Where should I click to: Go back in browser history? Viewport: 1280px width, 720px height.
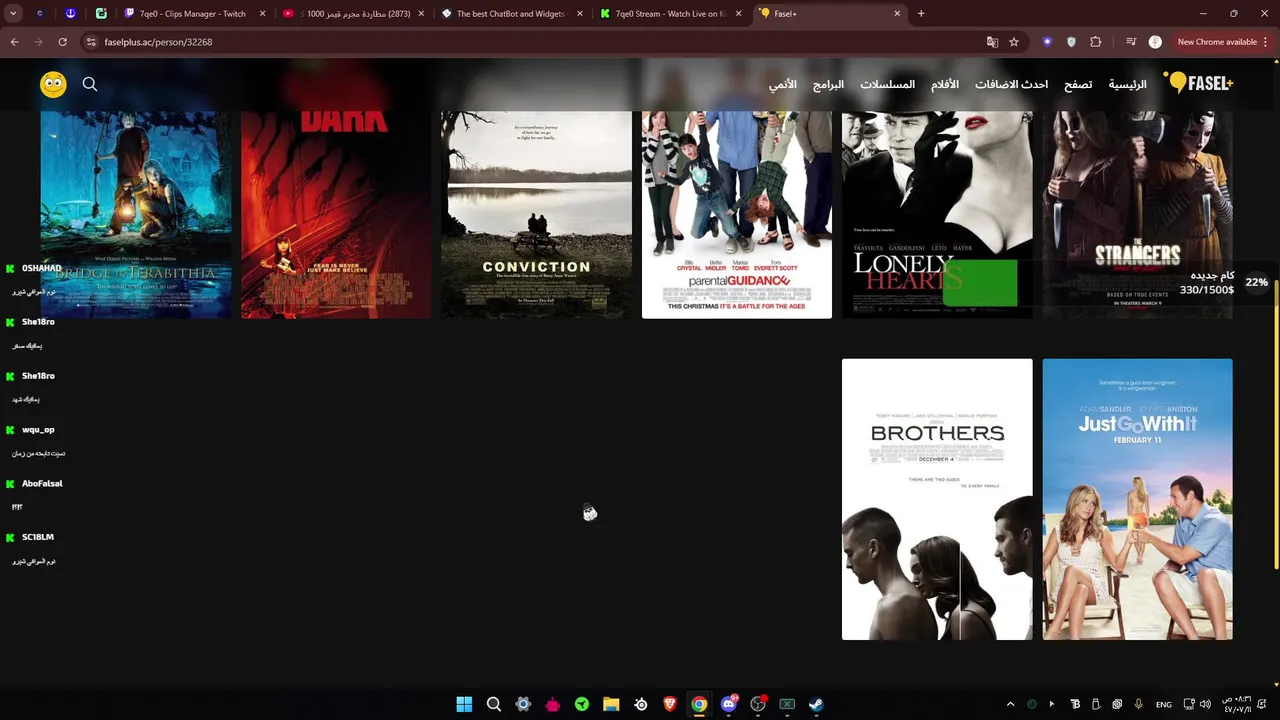(15, 42)
